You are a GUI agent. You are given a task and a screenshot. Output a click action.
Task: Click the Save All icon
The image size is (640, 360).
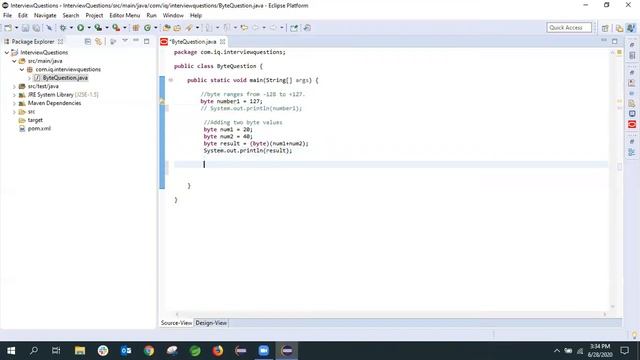(x=36, y=28)
